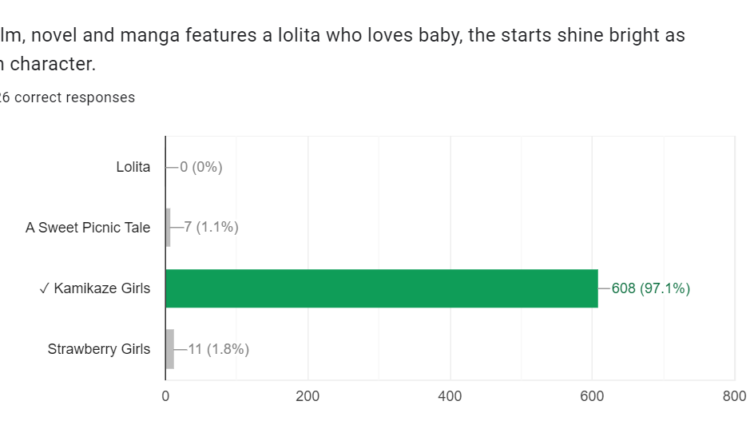750x425 pixels.
Task: Click the 800 axis tick label
Action: coord(733,395)
